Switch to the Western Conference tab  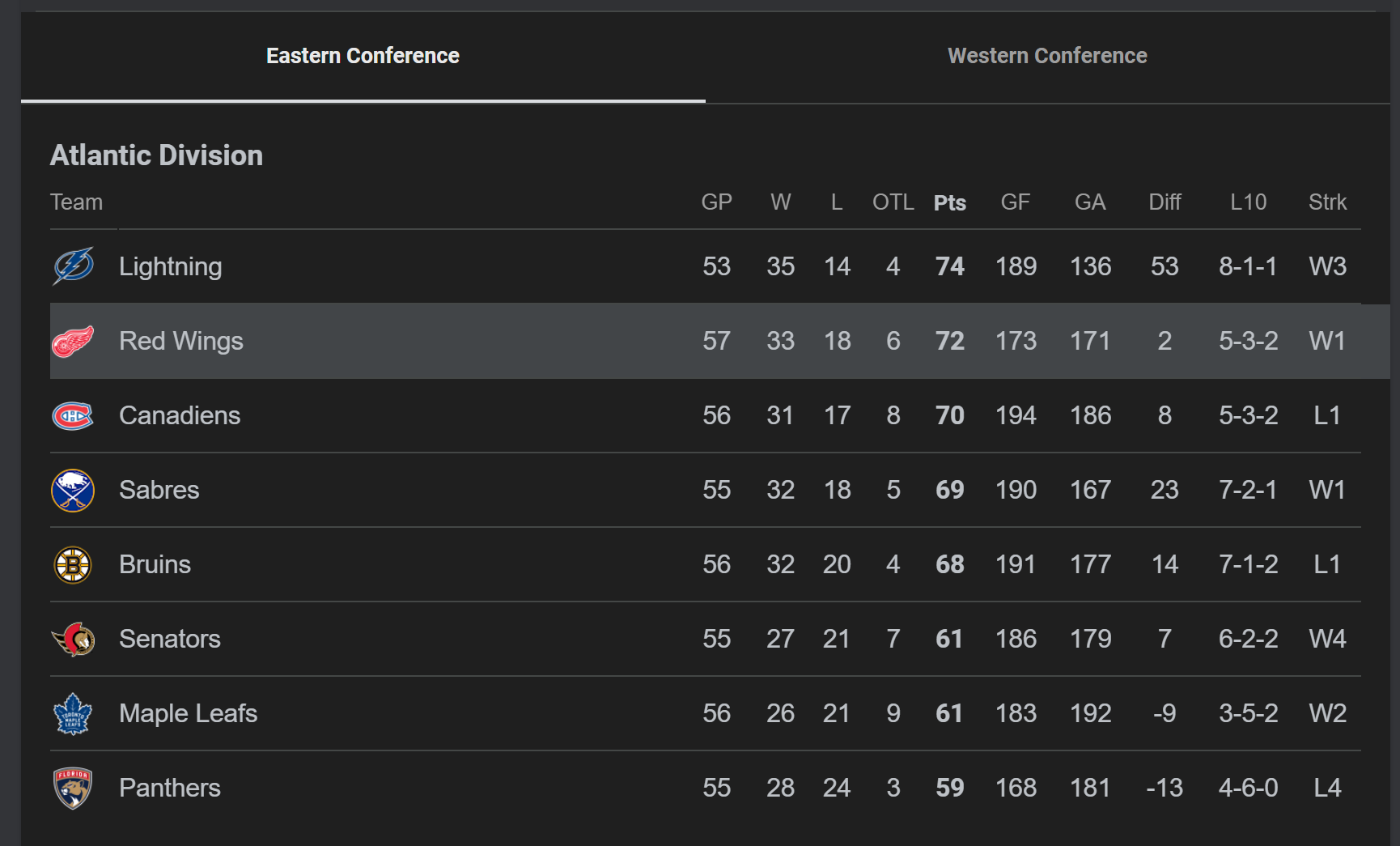pos(1047,56)
